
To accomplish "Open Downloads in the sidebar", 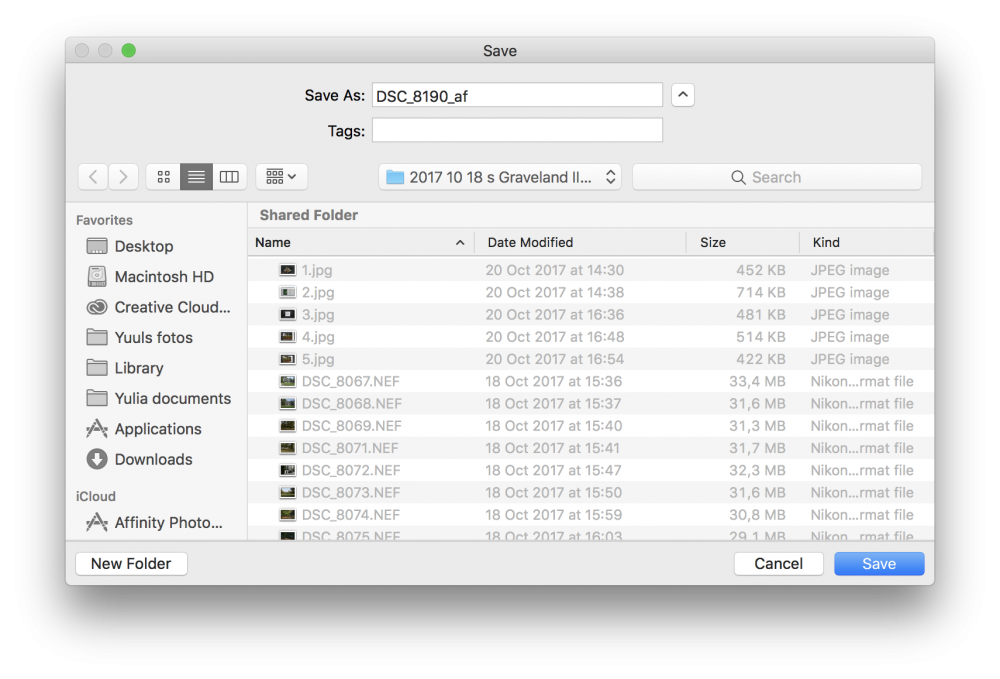I will pyautogui.click(x=139, y=459).
